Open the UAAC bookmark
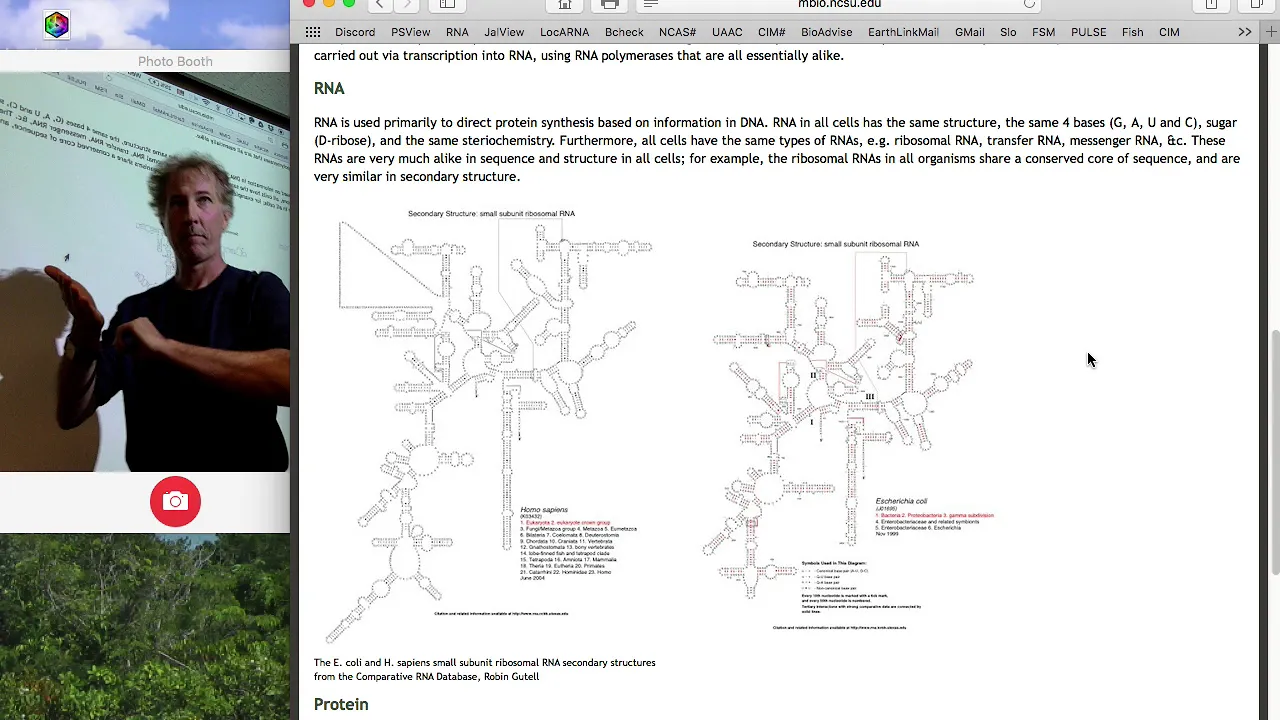 tap(727, 32)
